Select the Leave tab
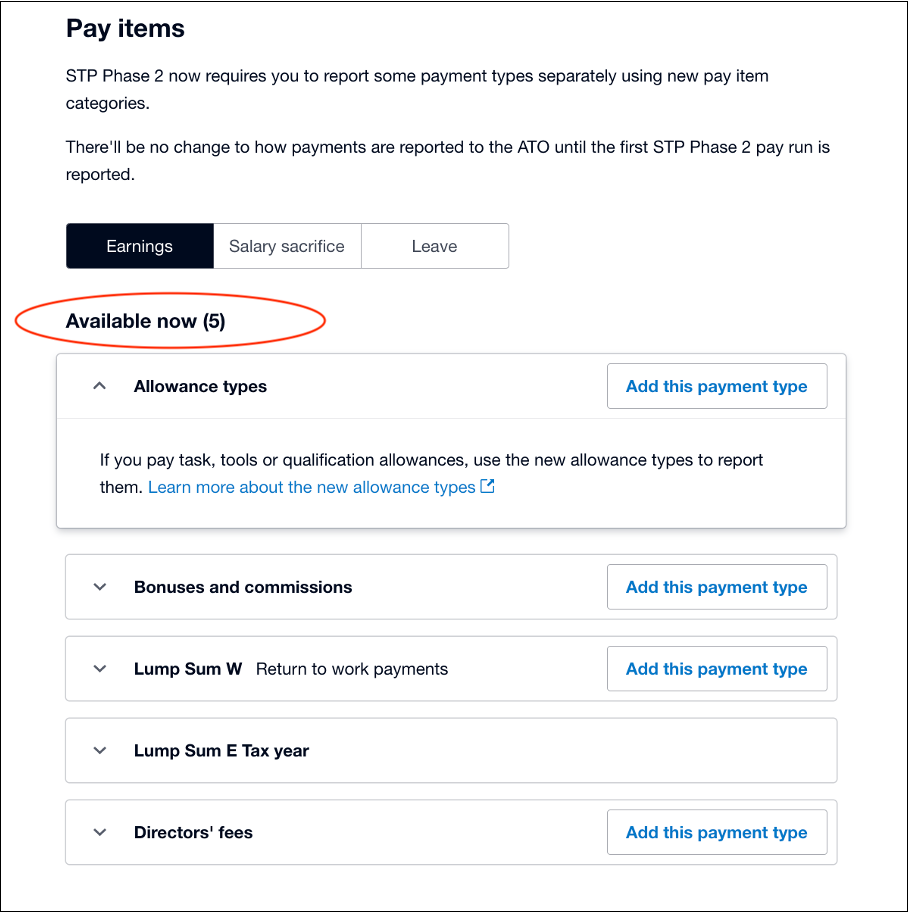 click(435, 246)
